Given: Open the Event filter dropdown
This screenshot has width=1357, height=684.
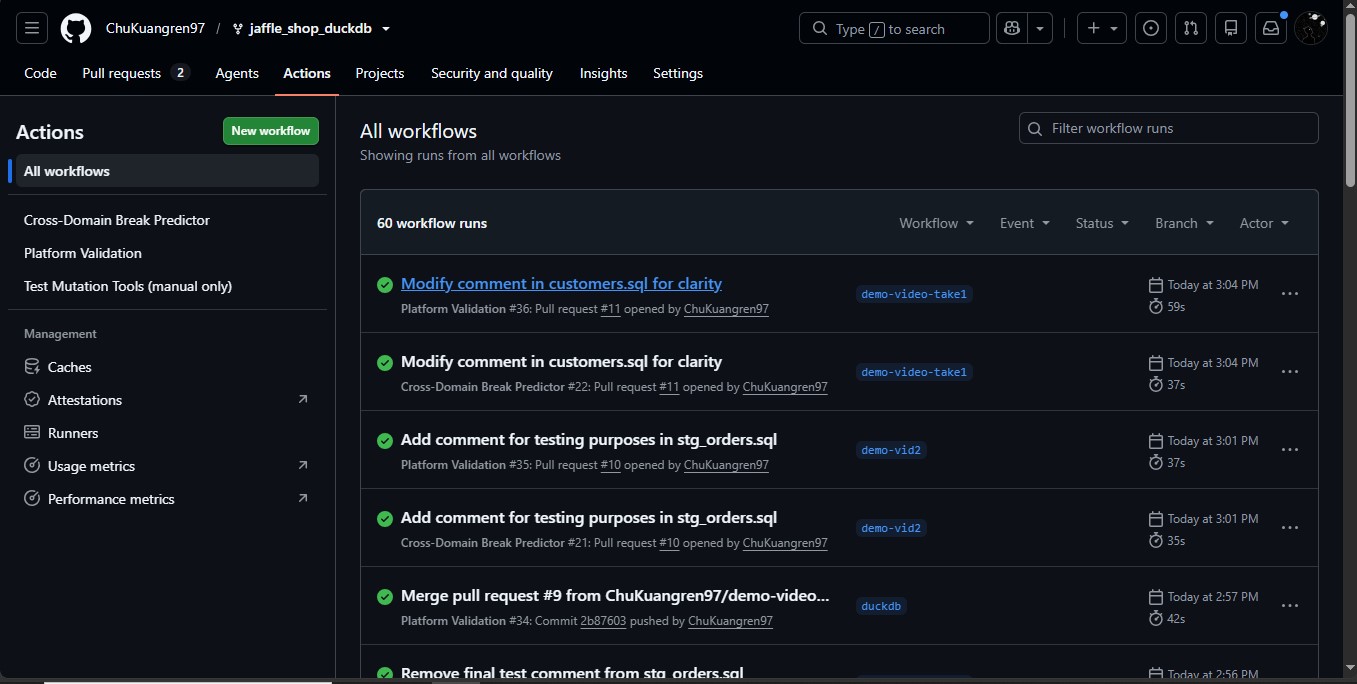Looking at the screenshot, I should coord(1025,223).
